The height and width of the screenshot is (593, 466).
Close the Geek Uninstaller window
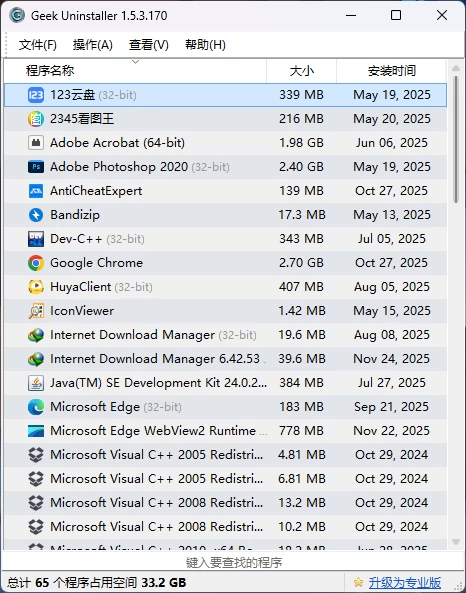click(x=442, y=16)
